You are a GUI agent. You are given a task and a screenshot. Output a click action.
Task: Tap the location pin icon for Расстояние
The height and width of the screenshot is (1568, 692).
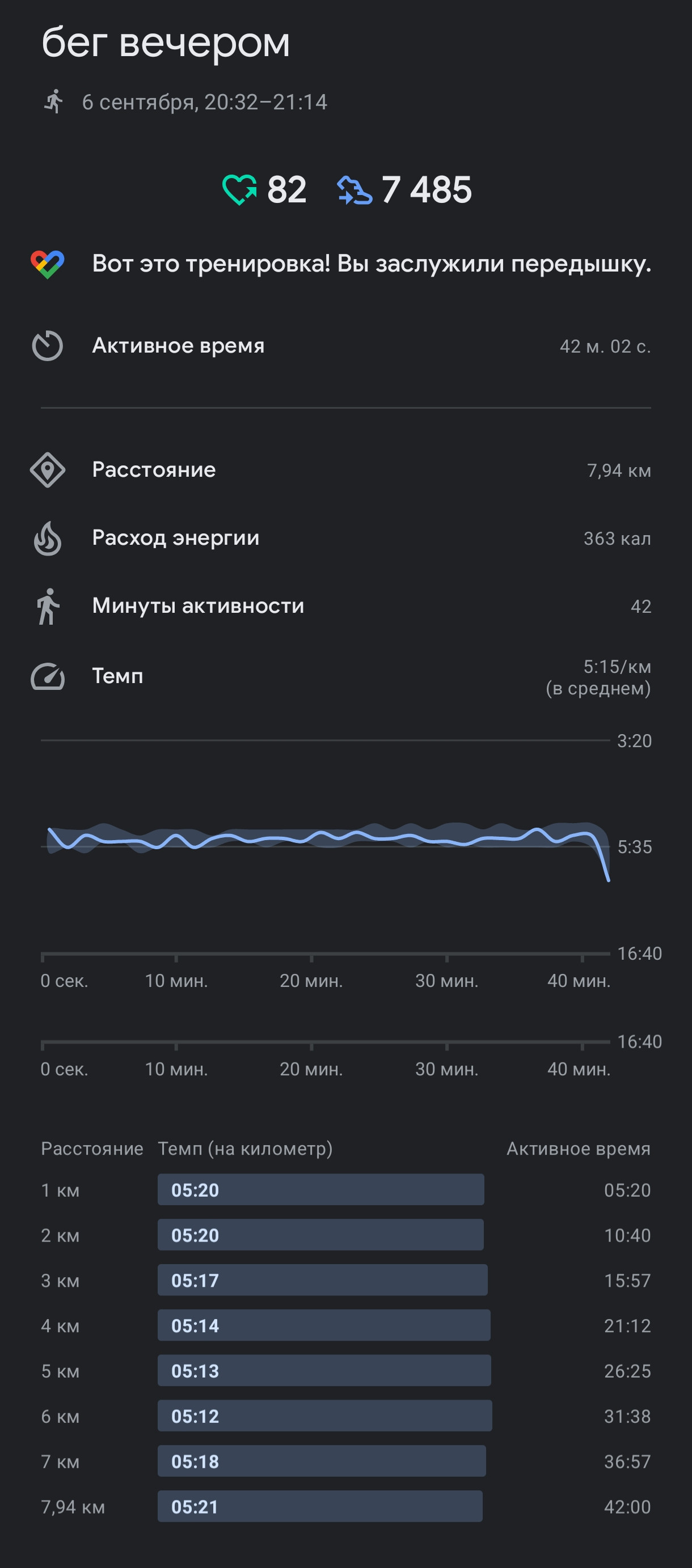pyautogui.click(x=48, y=470)
